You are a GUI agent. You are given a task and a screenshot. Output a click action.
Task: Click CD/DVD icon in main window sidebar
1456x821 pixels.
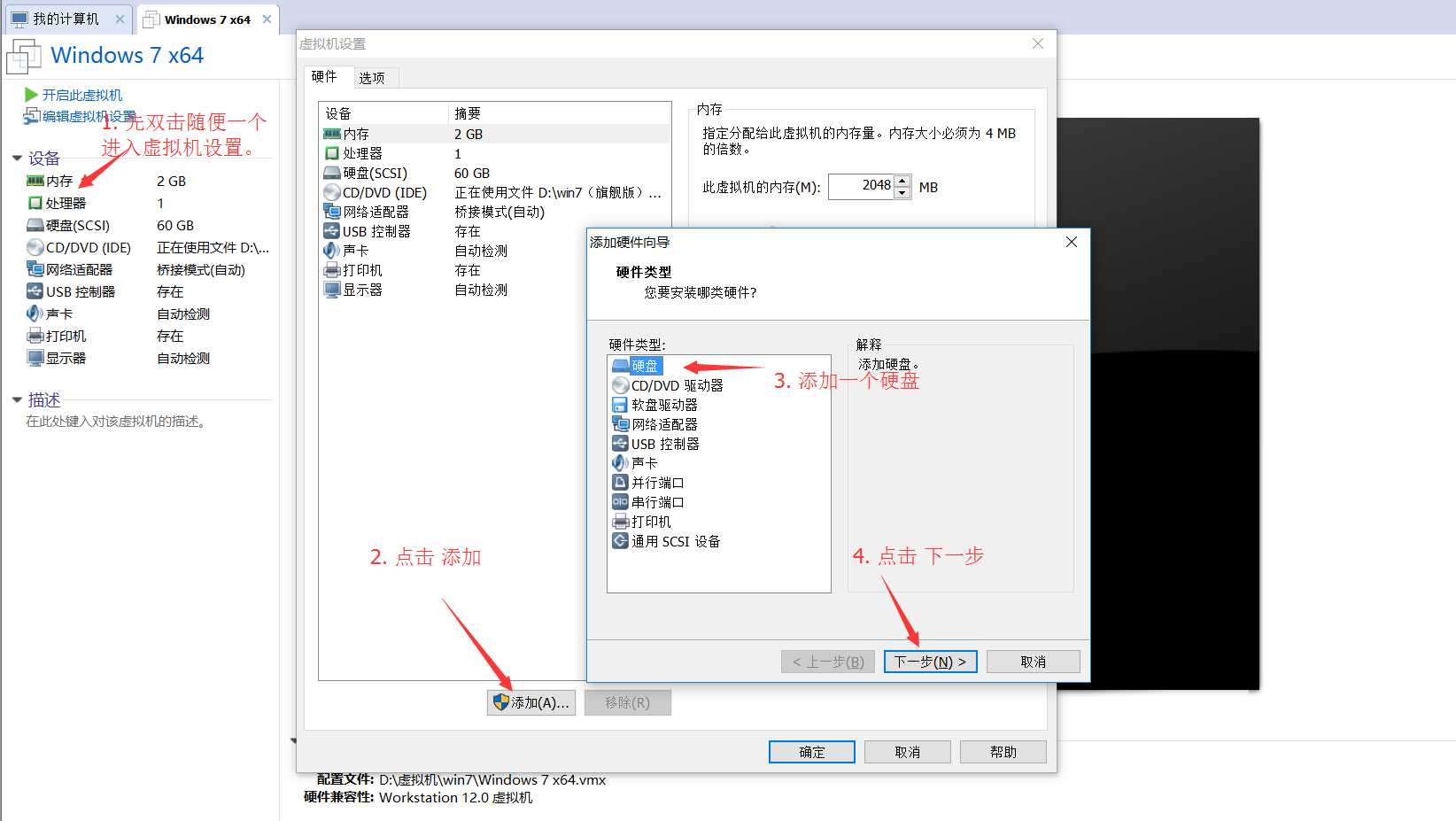tap(35, 247)
